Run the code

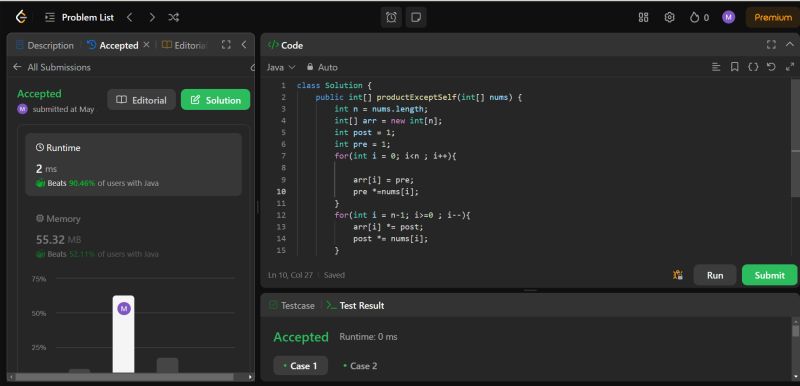(x=715, y=275)
